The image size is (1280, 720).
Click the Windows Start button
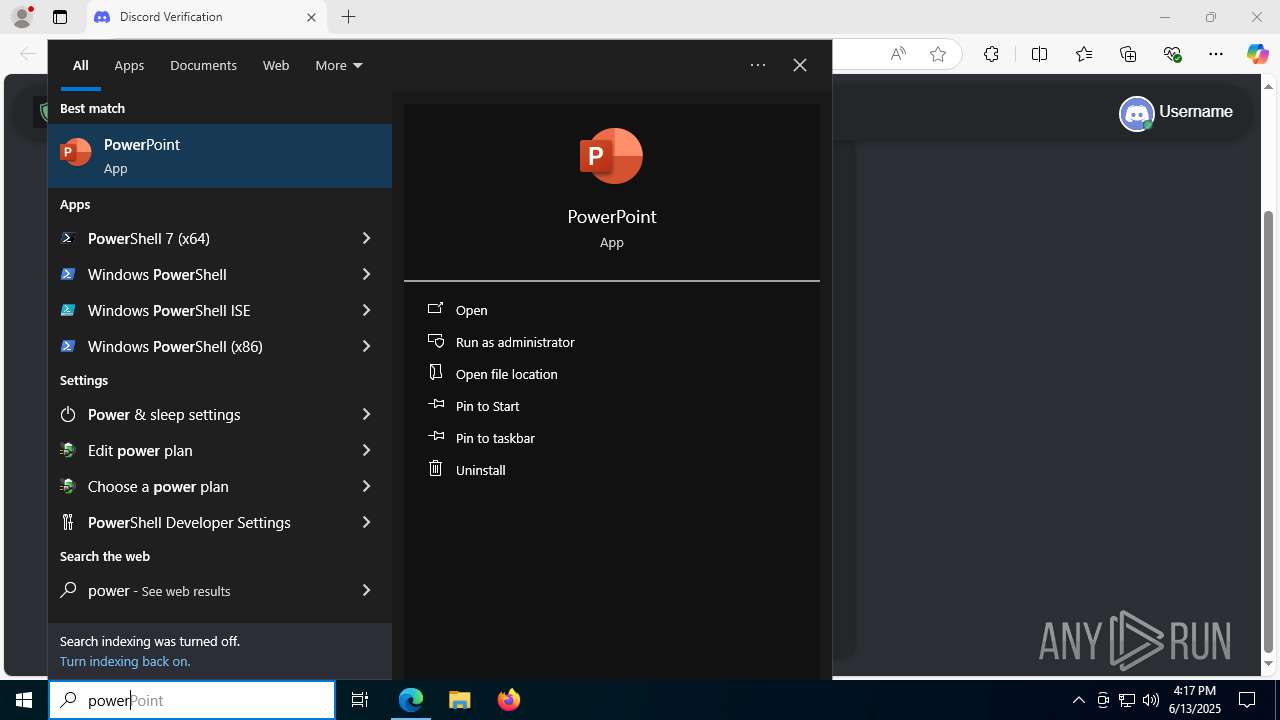point(24,700)
